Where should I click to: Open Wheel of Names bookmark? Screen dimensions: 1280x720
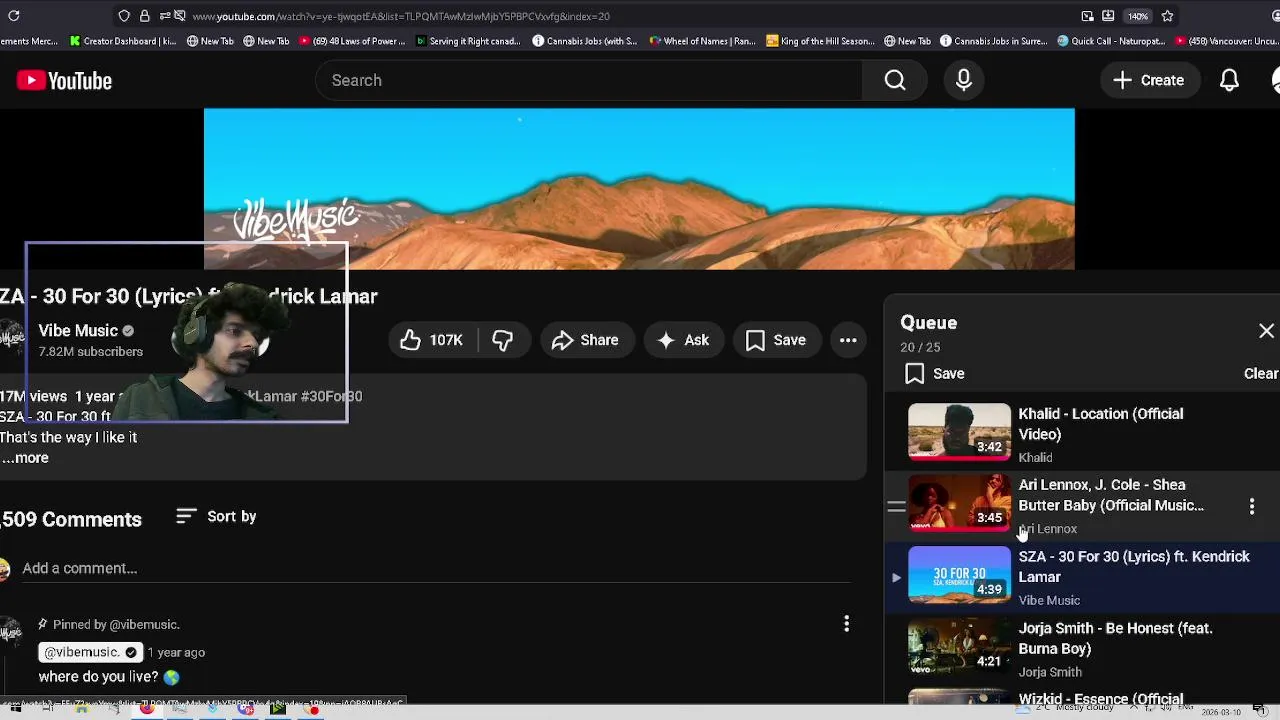click(702, 41)
